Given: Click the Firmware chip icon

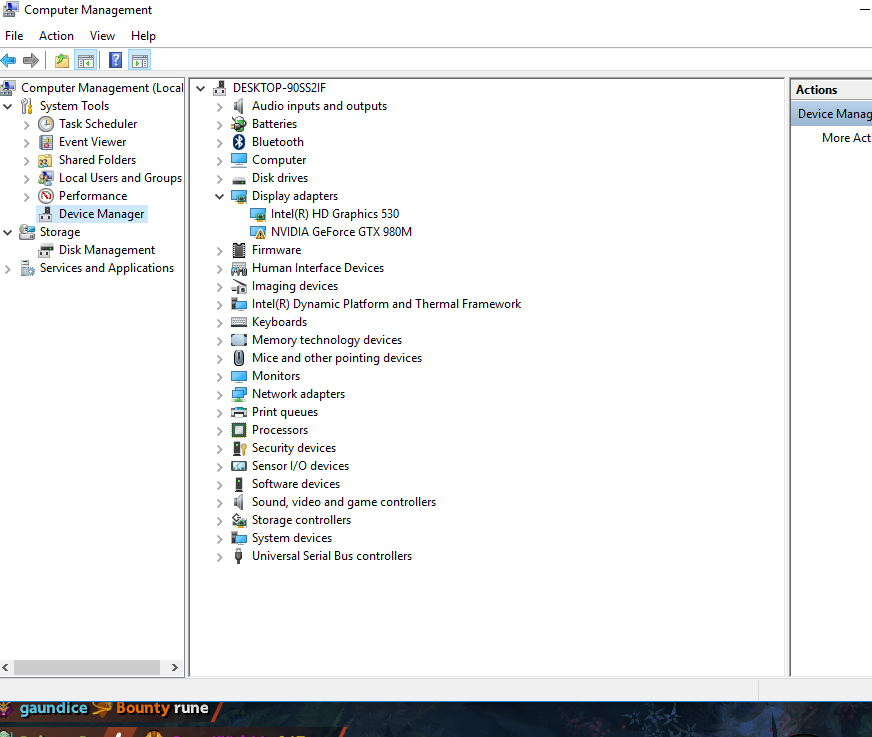Looking at the screenshot, I should point(239,250).
